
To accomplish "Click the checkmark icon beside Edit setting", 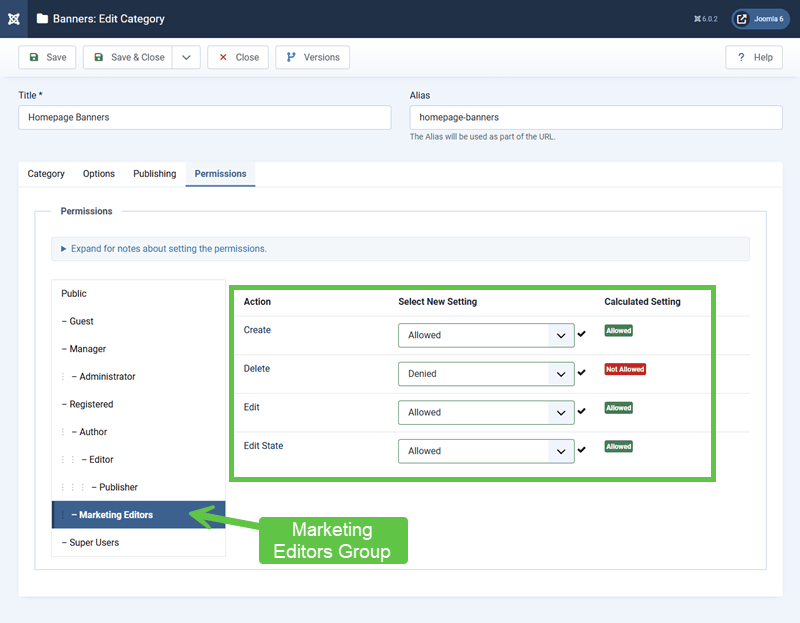I will pyautogui.click(x=582, y=411).
